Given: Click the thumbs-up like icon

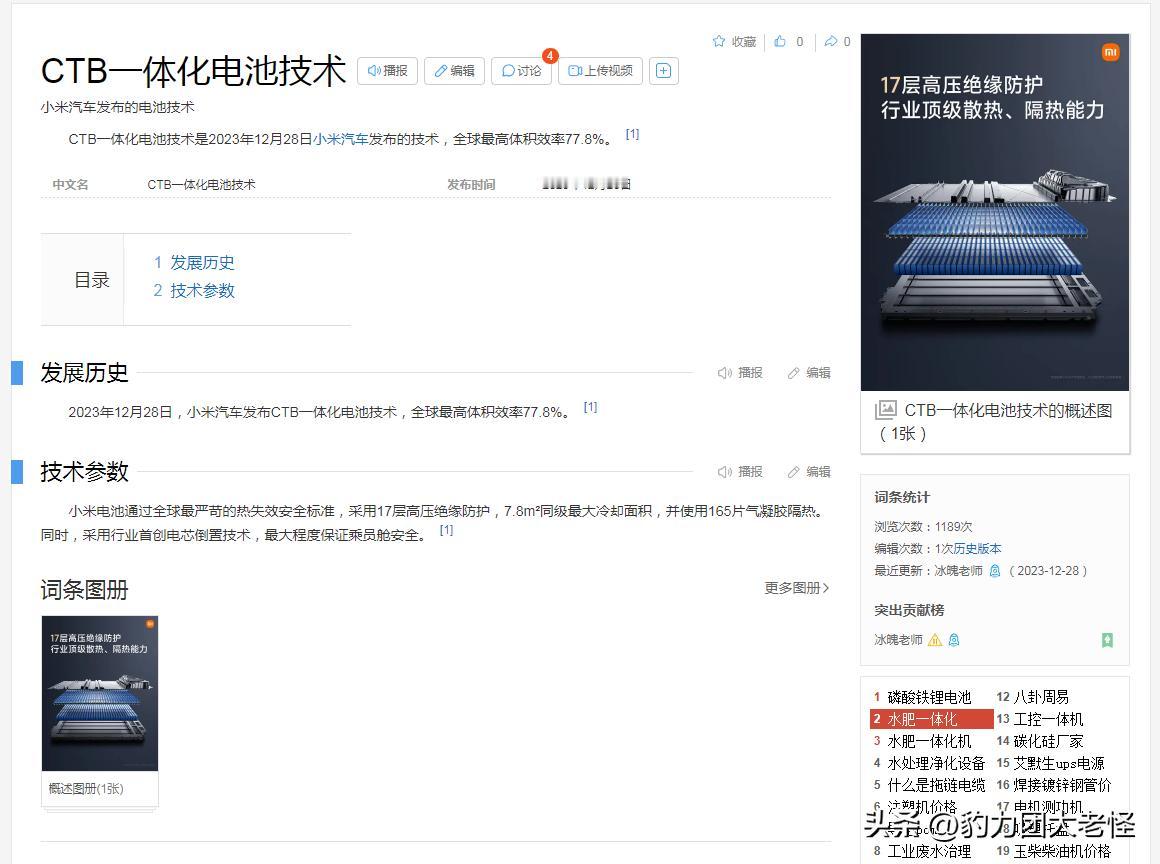Looking at the screenshot, I should [780, 41].
